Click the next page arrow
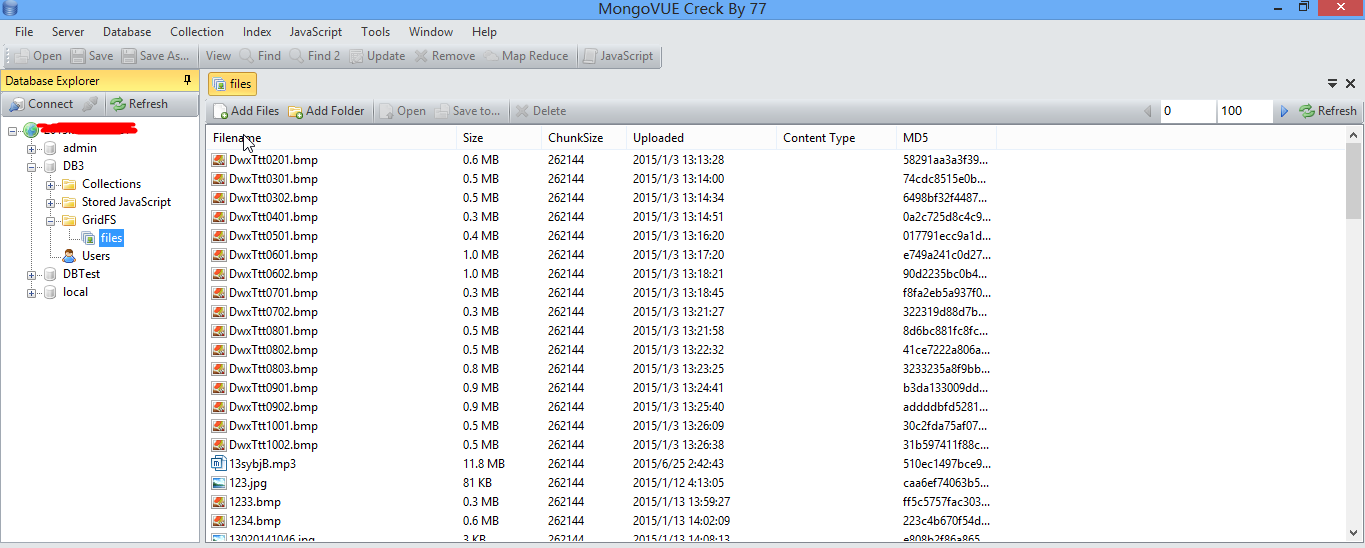 point(1285,111)
